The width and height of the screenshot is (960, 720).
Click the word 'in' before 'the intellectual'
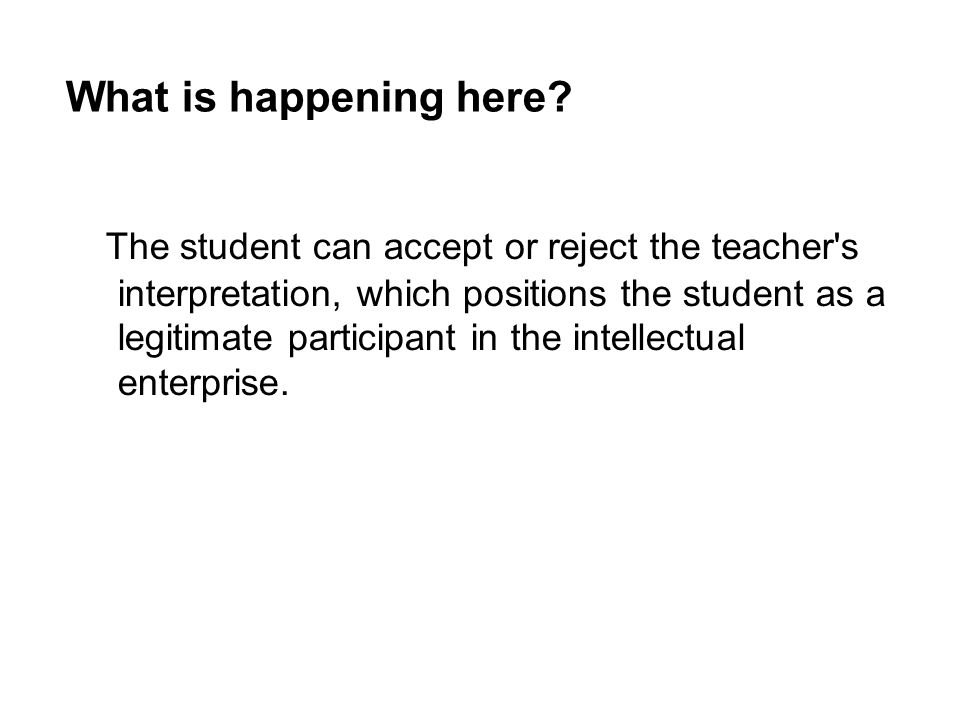[x=484, y=337]
